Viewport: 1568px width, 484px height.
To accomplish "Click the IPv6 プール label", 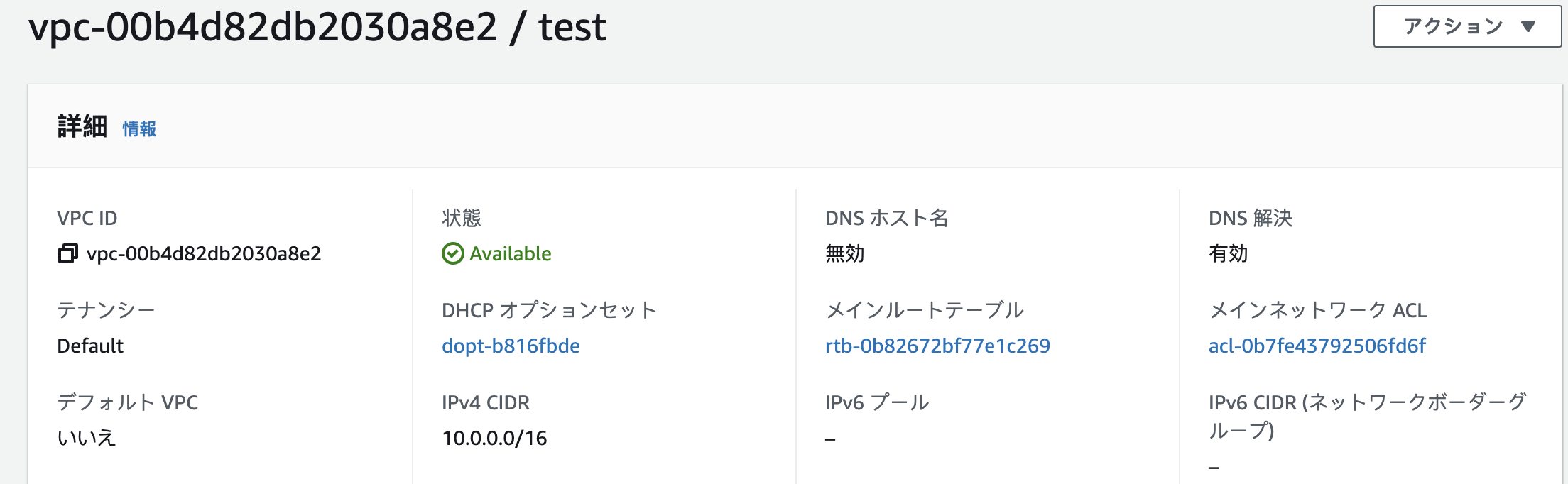I will tap(877, 402).
